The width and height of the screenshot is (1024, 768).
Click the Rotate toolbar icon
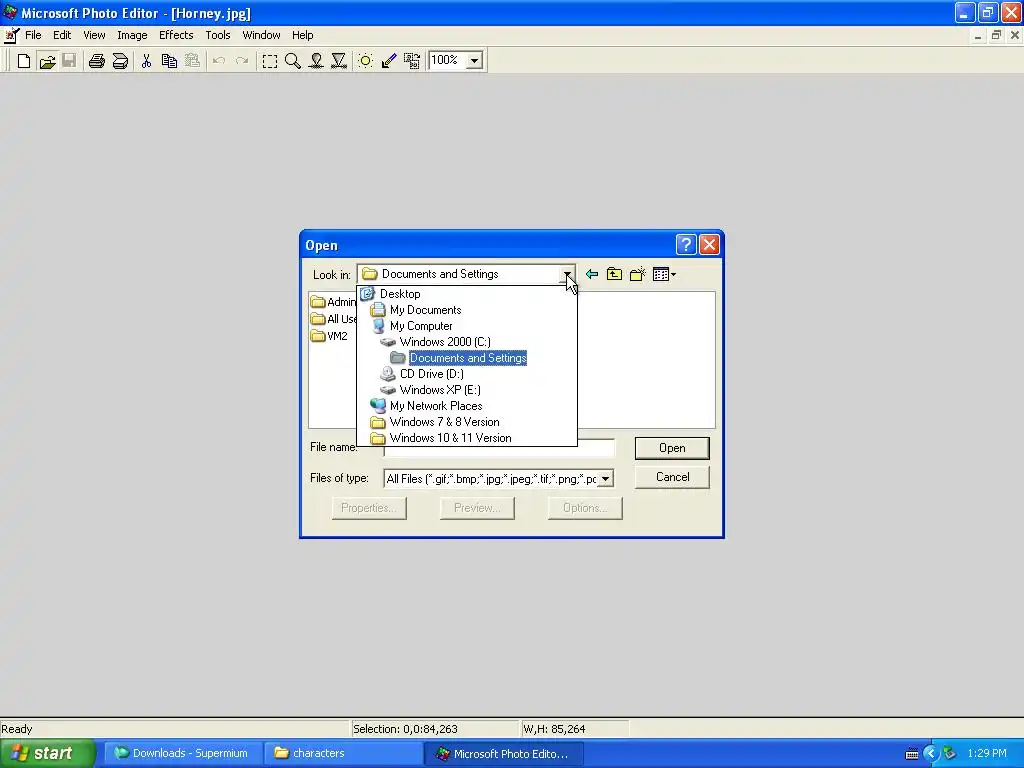coord(411,61)
